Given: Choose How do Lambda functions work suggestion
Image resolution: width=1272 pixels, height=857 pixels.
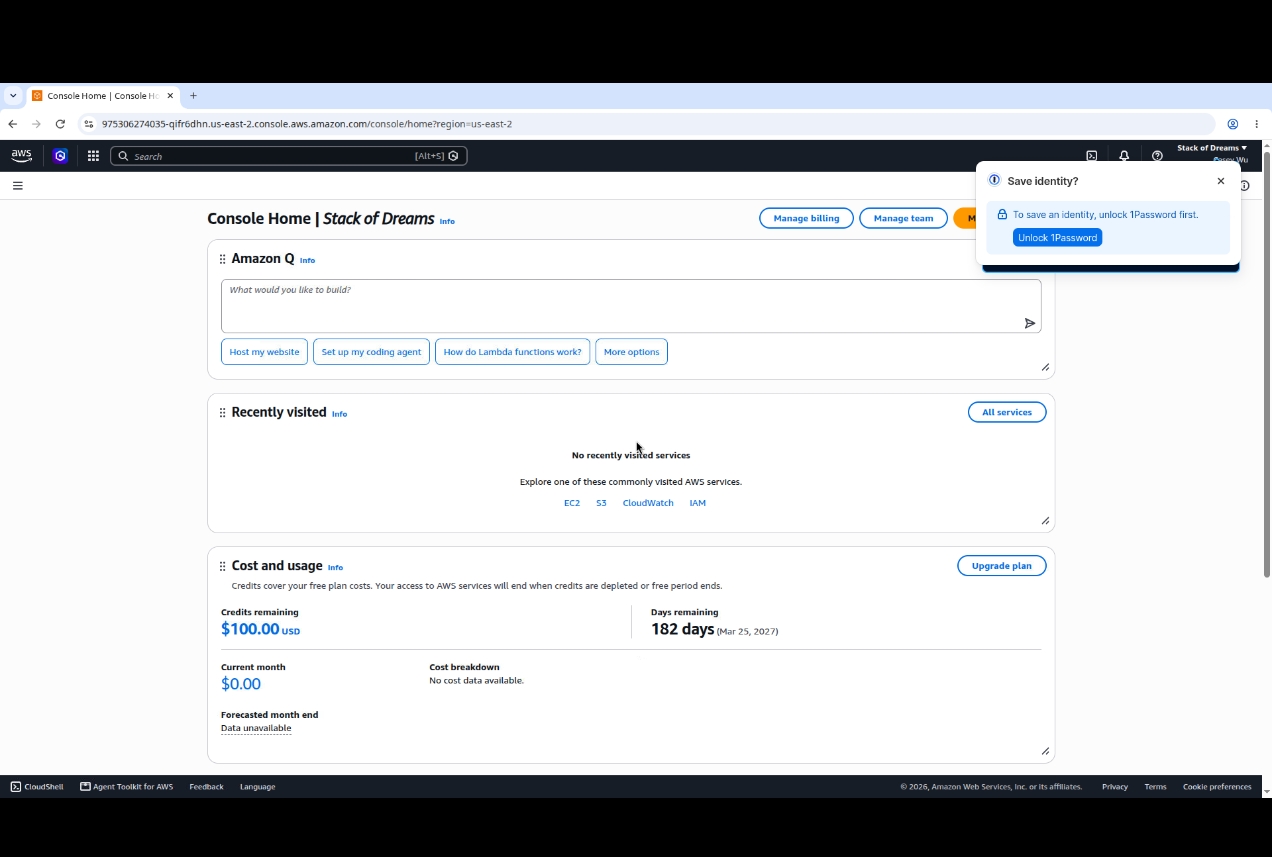Looking at the screenshot, I should pos(512,352).
